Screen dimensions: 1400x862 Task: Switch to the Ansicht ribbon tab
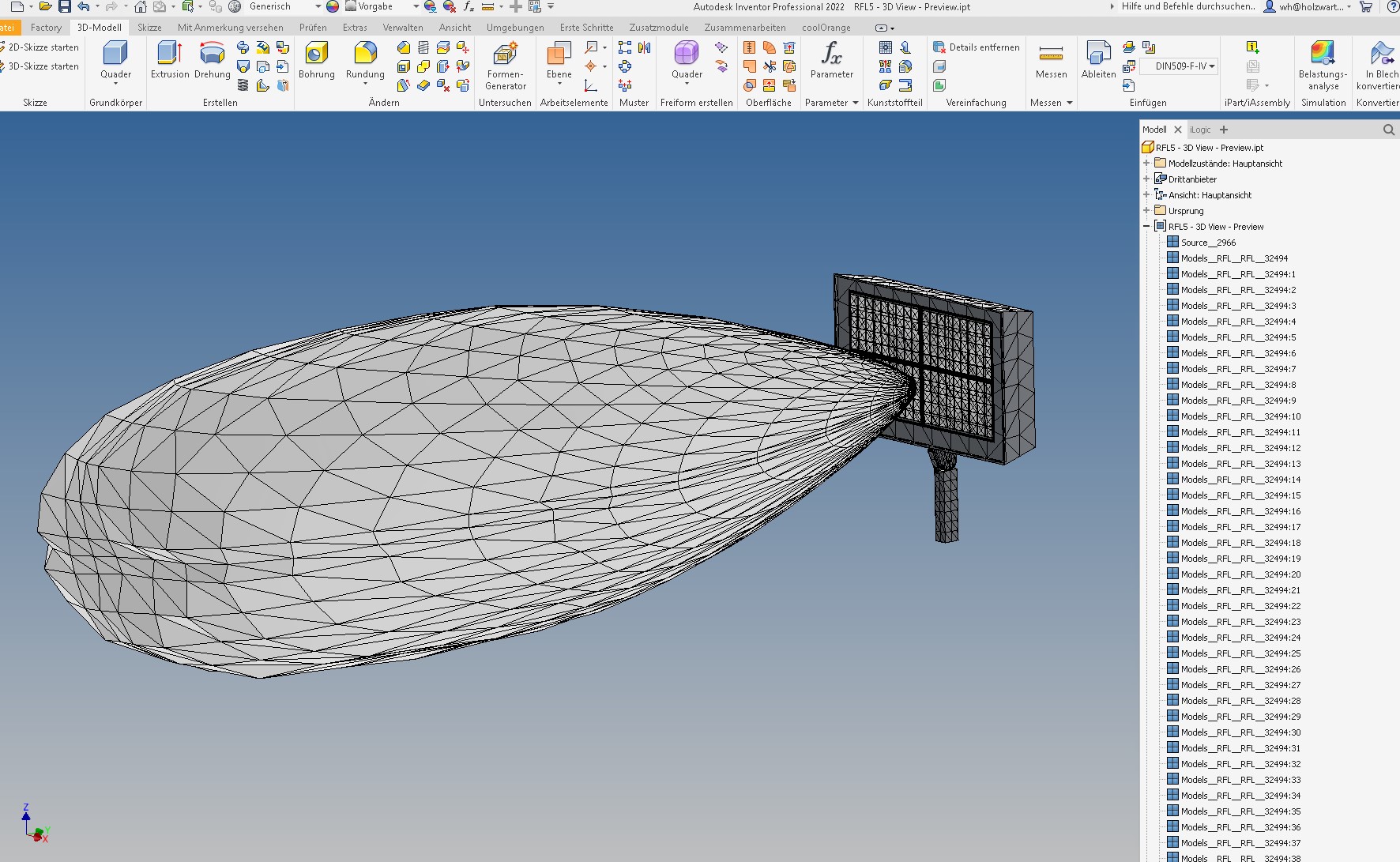point(455,28)
